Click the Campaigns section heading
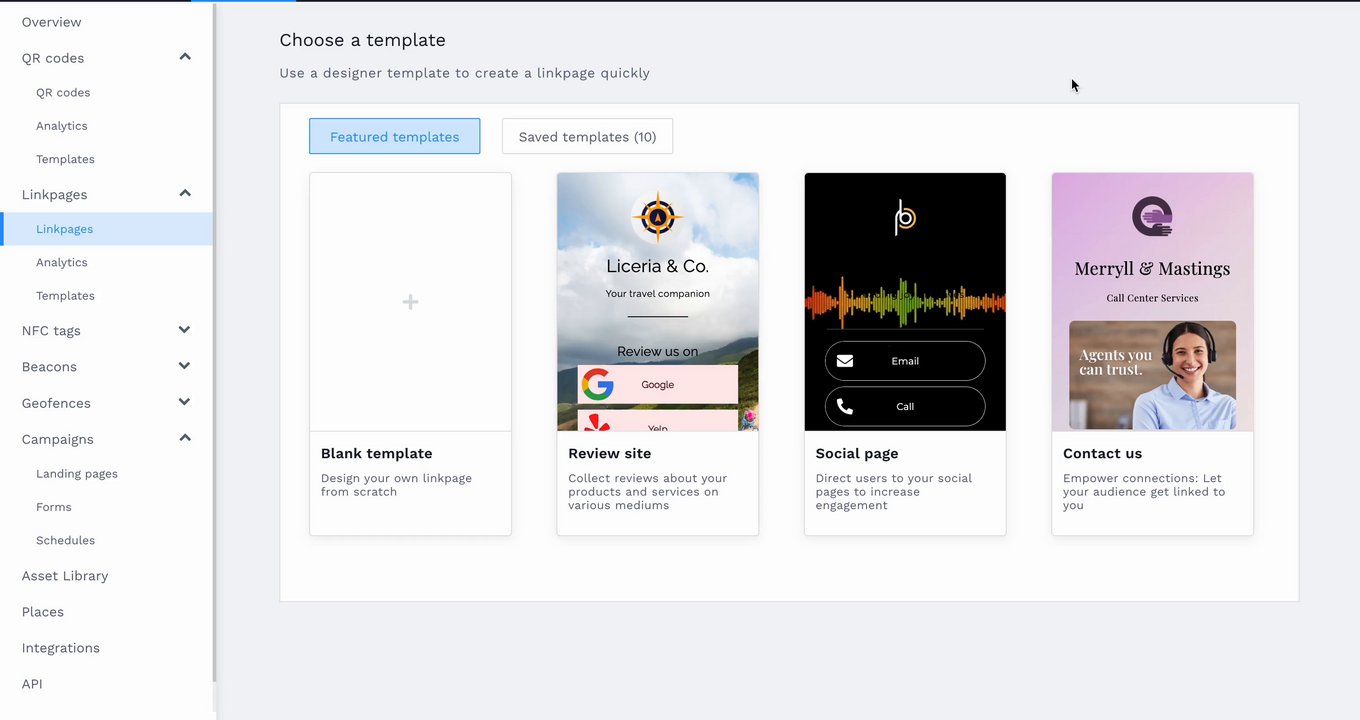1360x720 pixels. pos(58,439)
